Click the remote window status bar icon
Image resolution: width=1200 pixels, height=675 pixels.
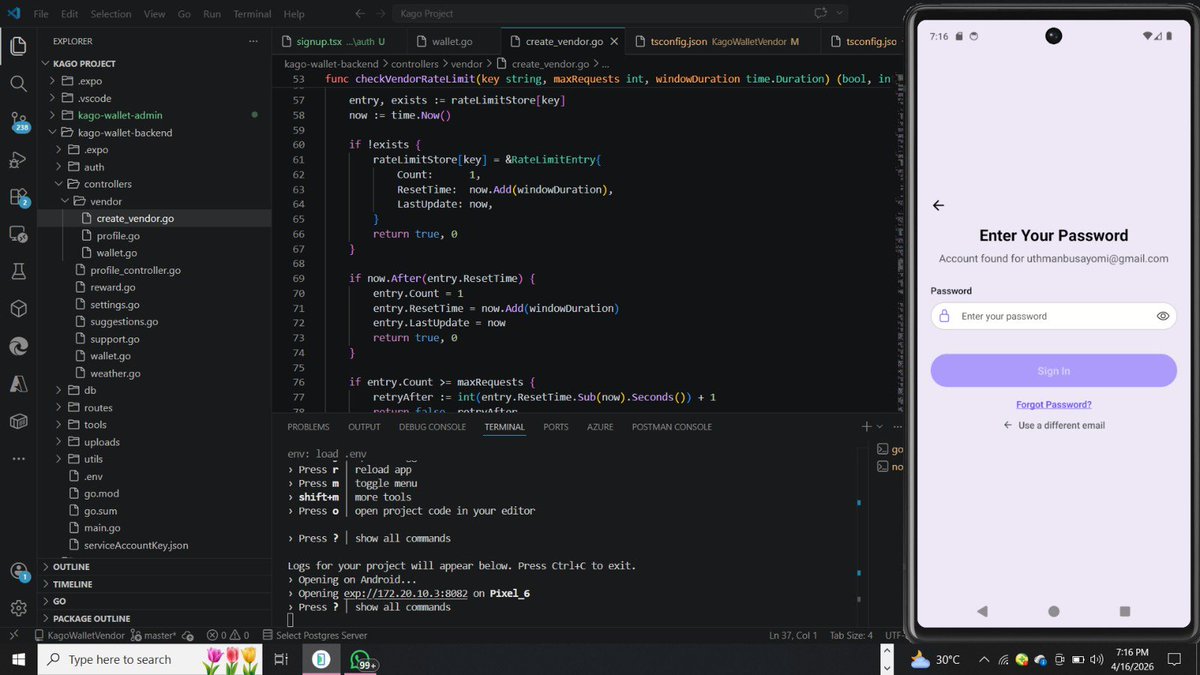click(14, 635)
